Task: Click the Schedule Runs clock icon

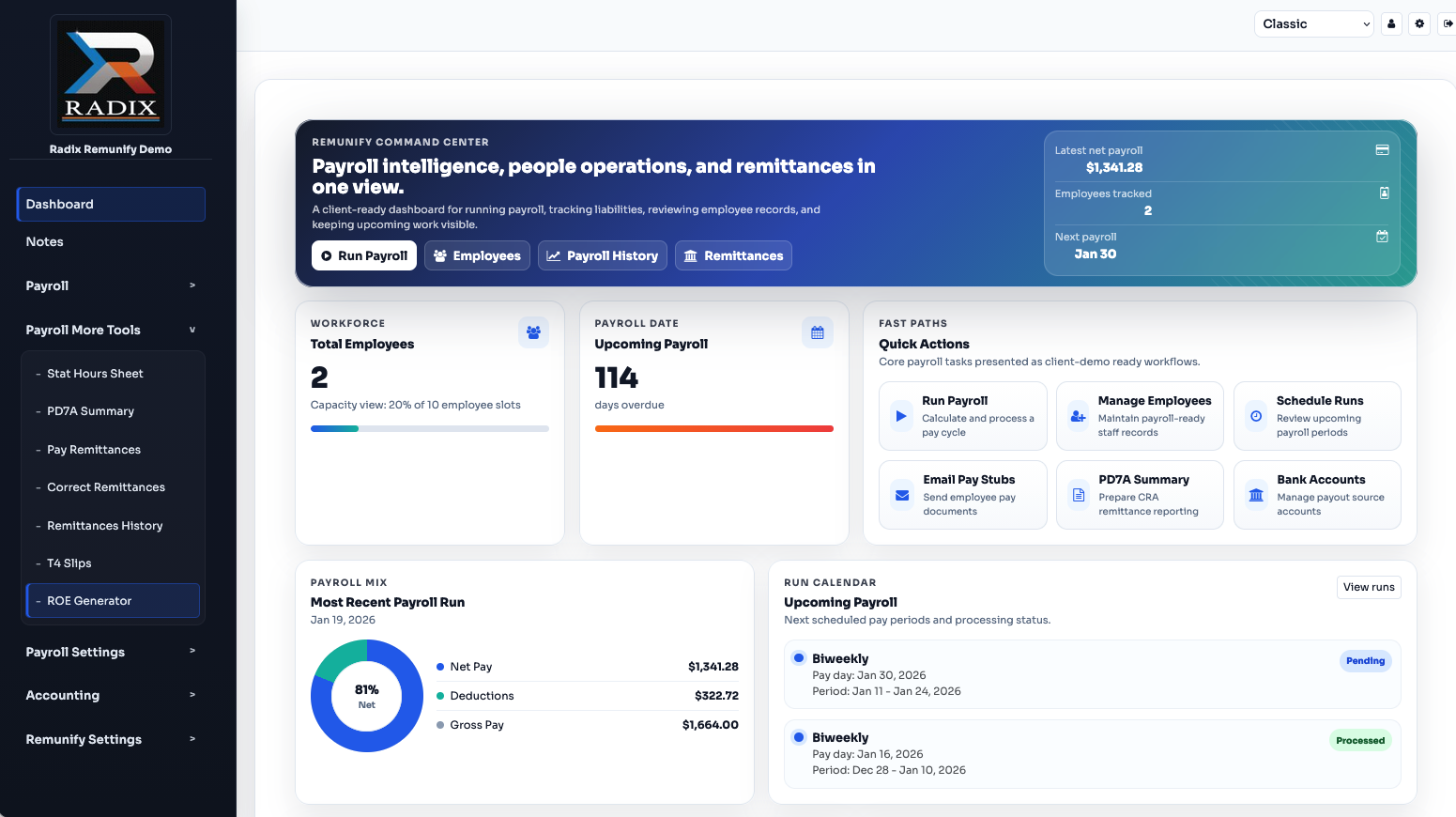Action: coord(1256,416)
